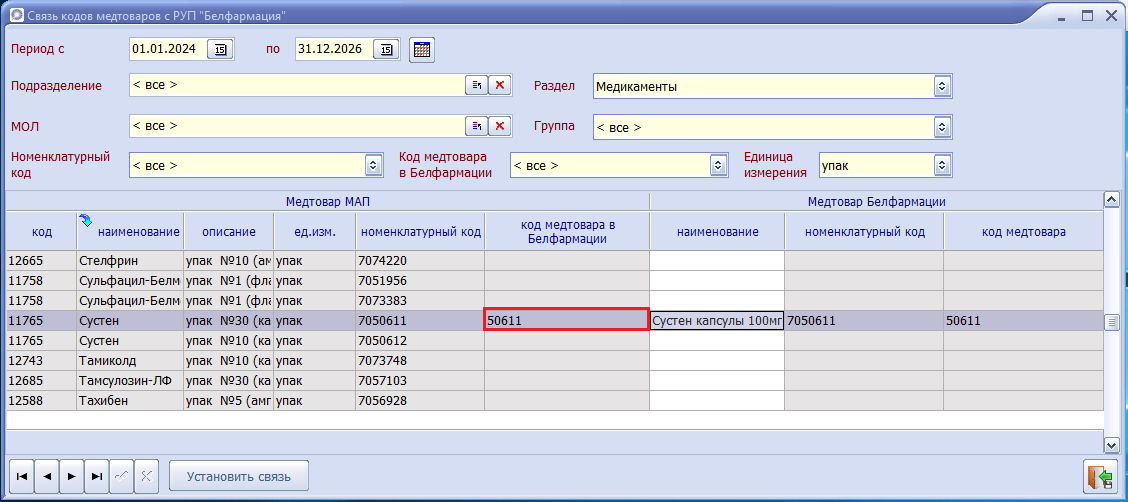The height and width of the screenshot is (502, 1128).
Task: Click the Период с start date field
Action: point(167,49)
